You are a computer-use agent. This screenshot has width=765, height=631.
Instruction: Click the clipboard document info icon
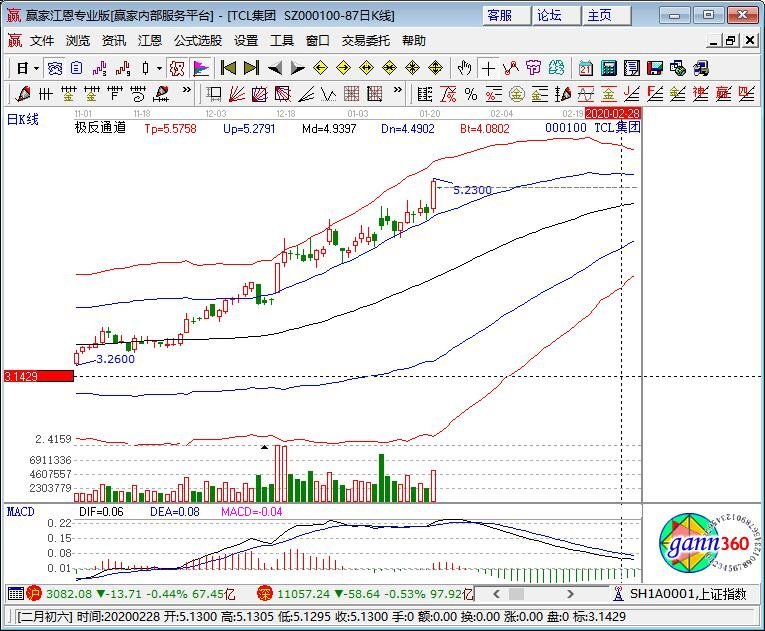[77, 68]
